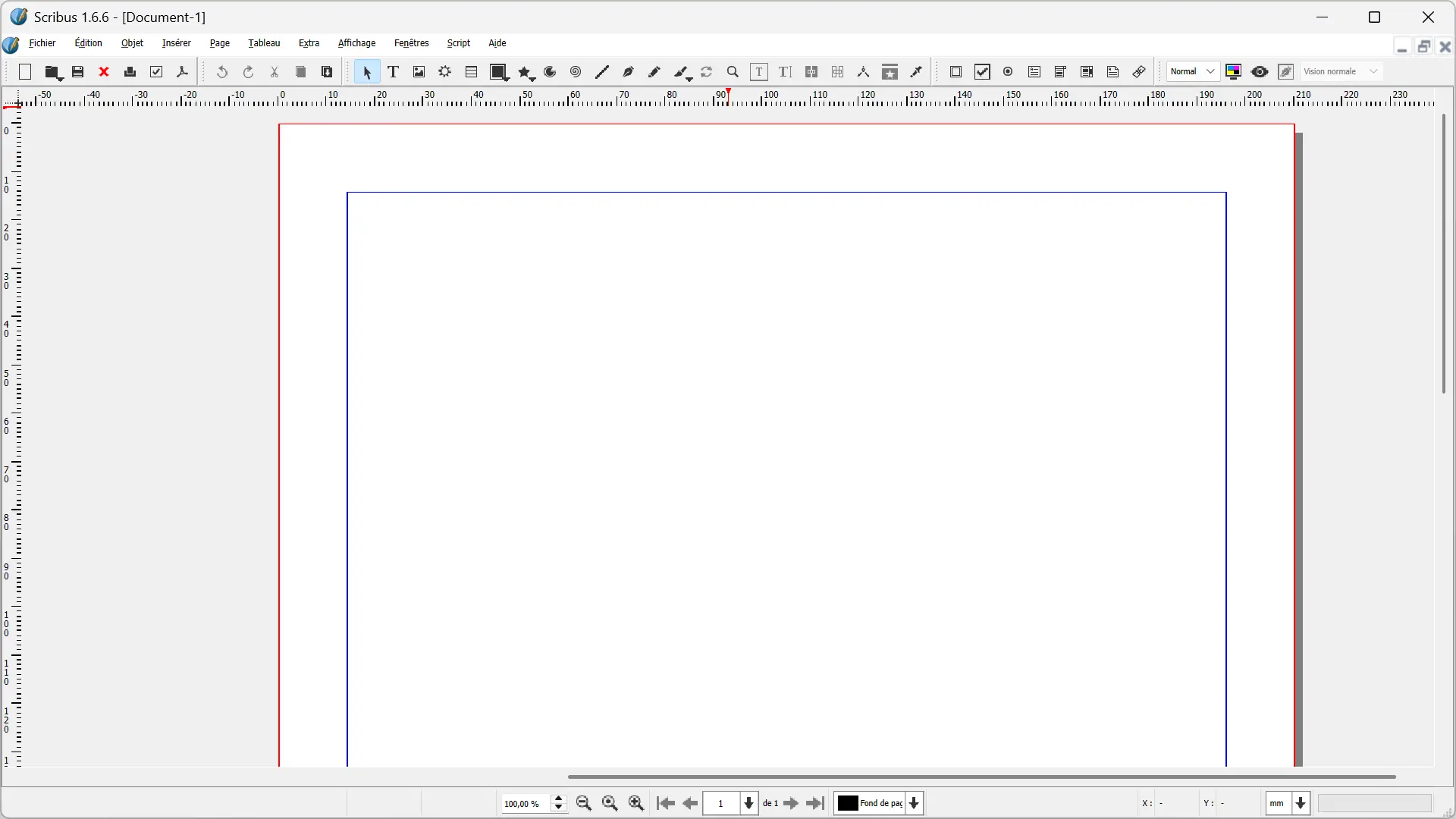Paste from the clipboard icon

coord(327,72)
